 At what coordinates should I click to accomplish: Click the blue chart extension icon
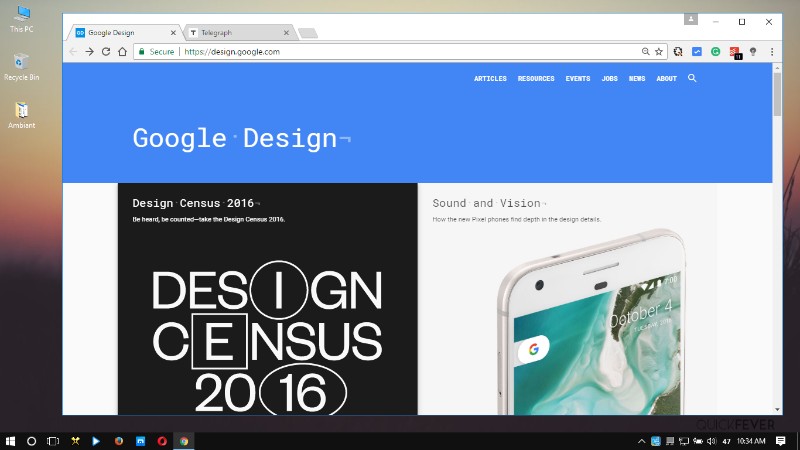coord(696,52)
